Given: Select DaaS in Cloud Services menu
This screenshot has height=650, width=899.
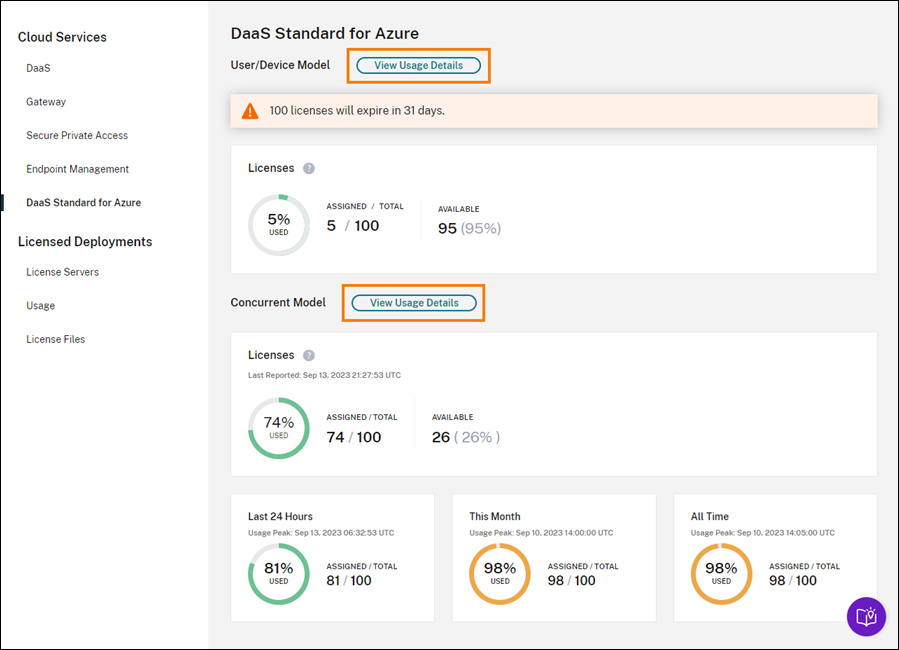Looking at the screenshot, I should [x=38, y=68].
